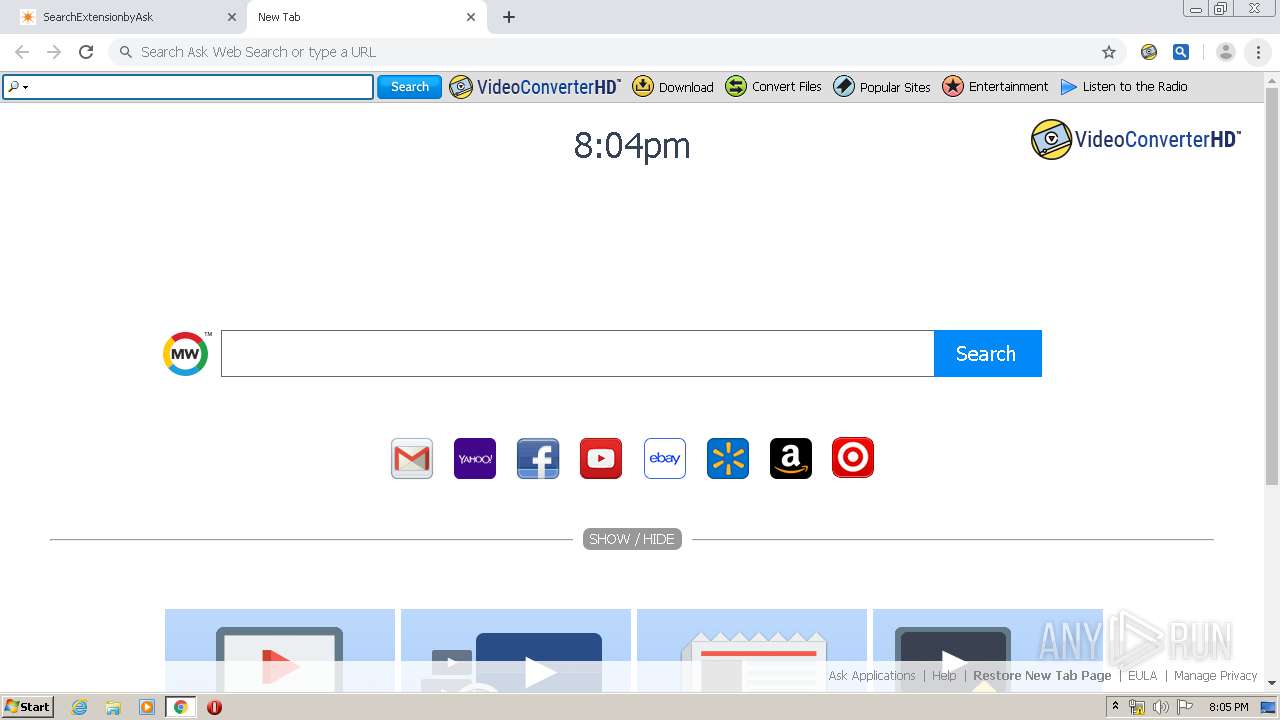This screenshot has height=720, width=1280.
Task: Open the first video thumbnail with red play icon
Action: click(280, 650)
